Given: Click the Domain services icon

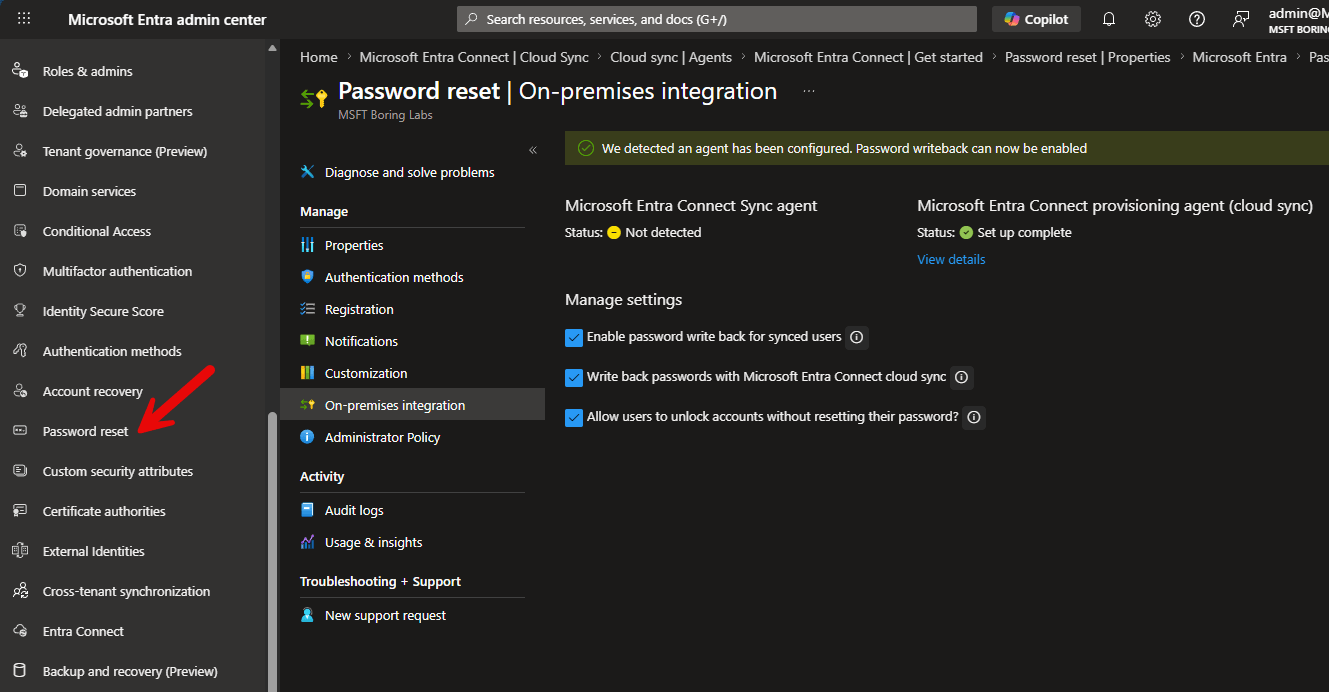Looking at the screenshot, I should tap(19, 191).
